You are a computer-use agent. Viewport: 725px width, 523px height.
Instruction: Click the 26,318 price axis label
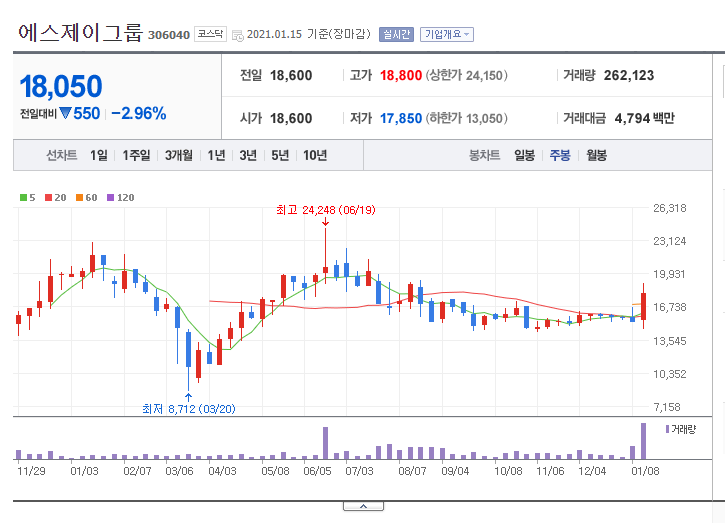point(670,208)
